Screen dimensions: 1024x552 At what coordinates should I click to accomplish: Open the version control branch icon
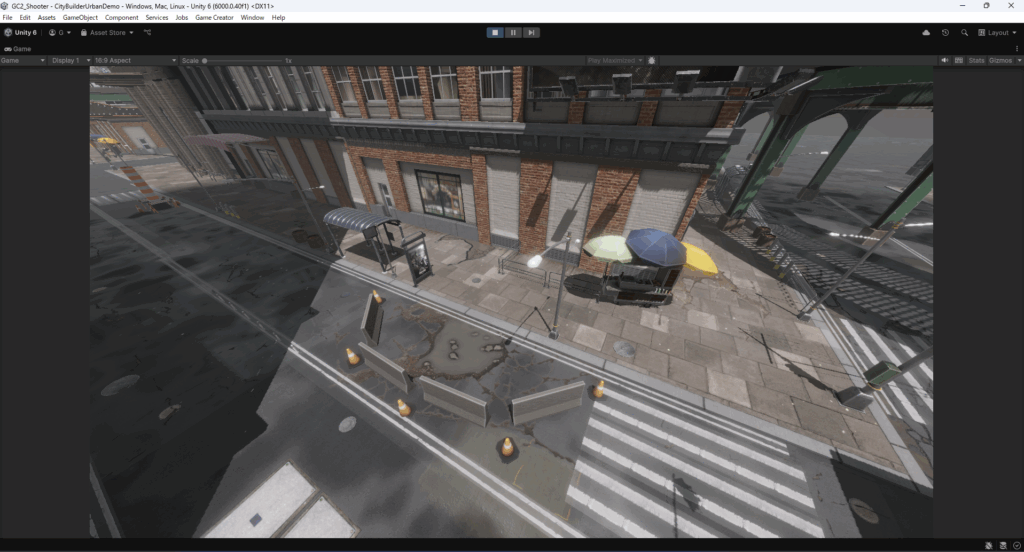tap(148, 32)
